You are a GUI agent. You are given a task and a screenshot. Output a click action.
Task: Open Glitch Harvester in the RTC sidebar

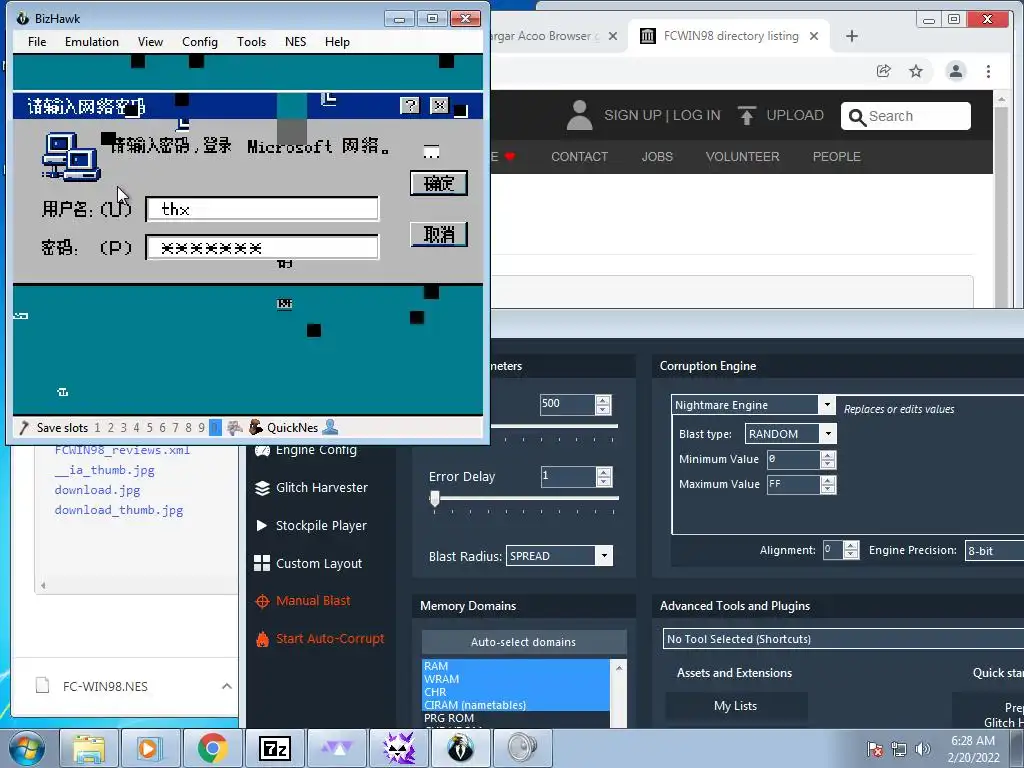(x=311, y=487)
